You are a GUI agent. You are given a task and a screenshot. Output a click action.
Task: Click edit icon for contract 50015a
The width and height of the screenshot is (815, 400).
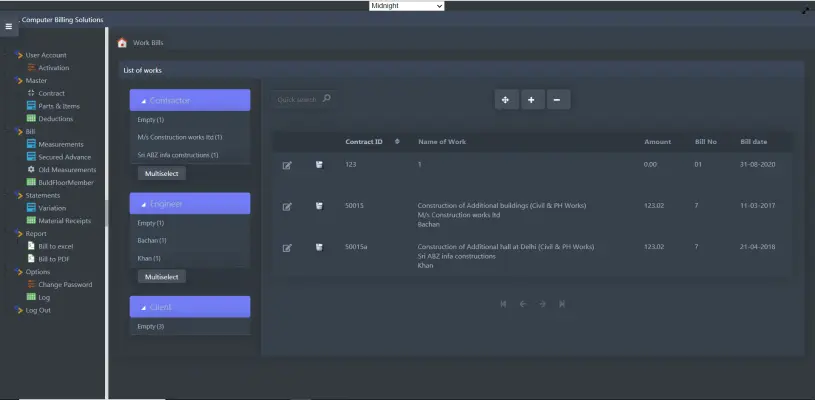tap(287, 247)
